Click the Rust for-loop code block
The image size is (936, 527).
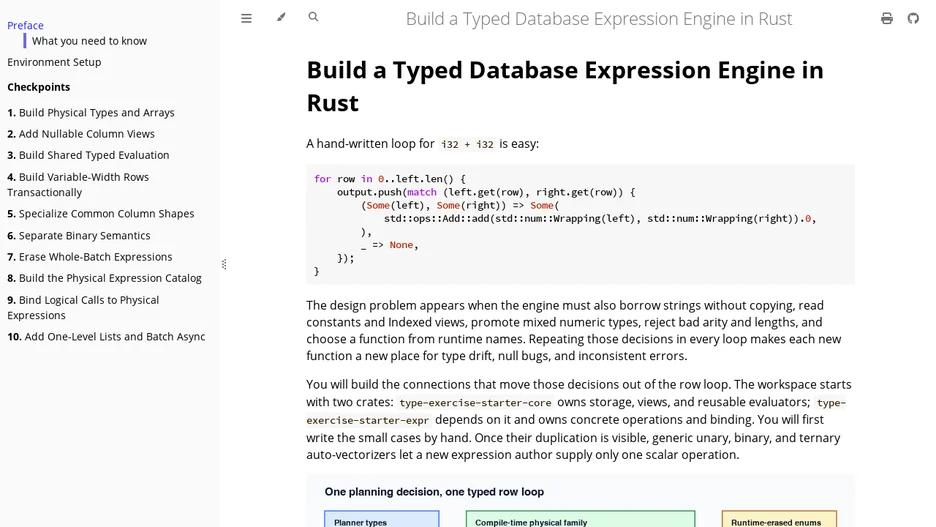(x=580, y=224)
